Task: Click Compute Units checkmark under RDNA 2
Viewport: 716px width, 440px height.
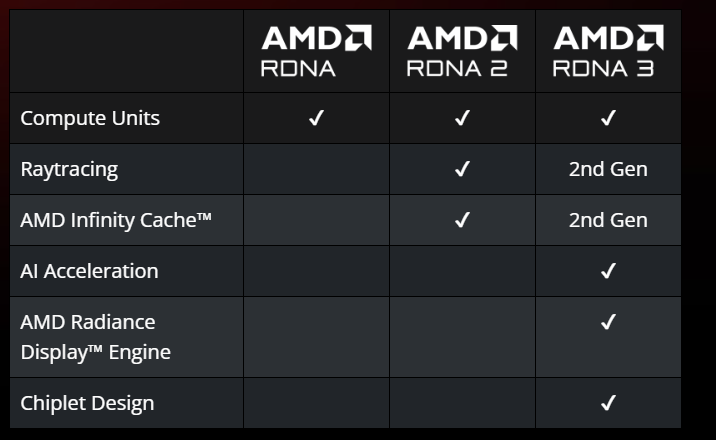Action: [x=462, y=118]
